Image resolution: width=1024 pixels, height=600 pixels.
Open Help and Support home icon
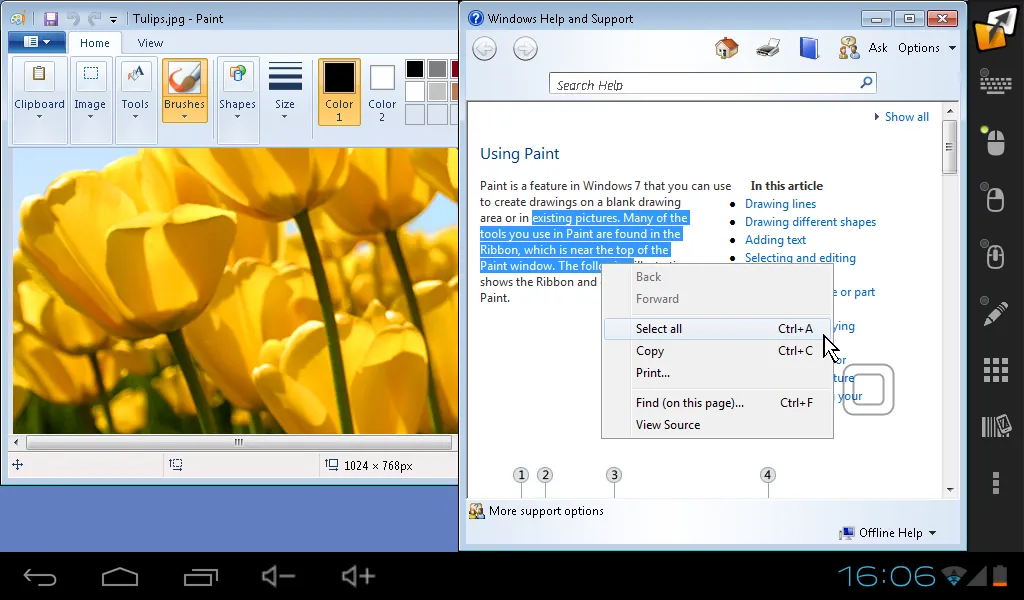[726, 48]
